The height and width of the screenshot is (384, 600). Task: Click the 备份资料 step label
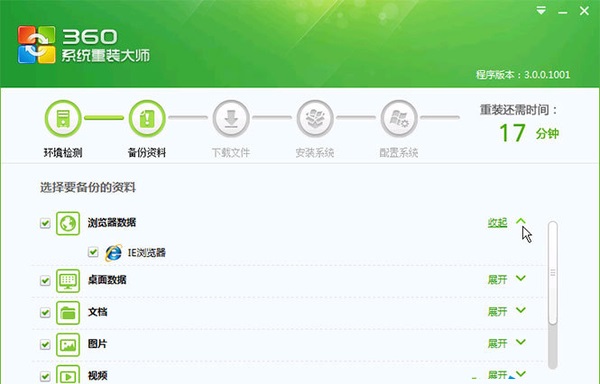pyautogui.click(x=147, y=153)
